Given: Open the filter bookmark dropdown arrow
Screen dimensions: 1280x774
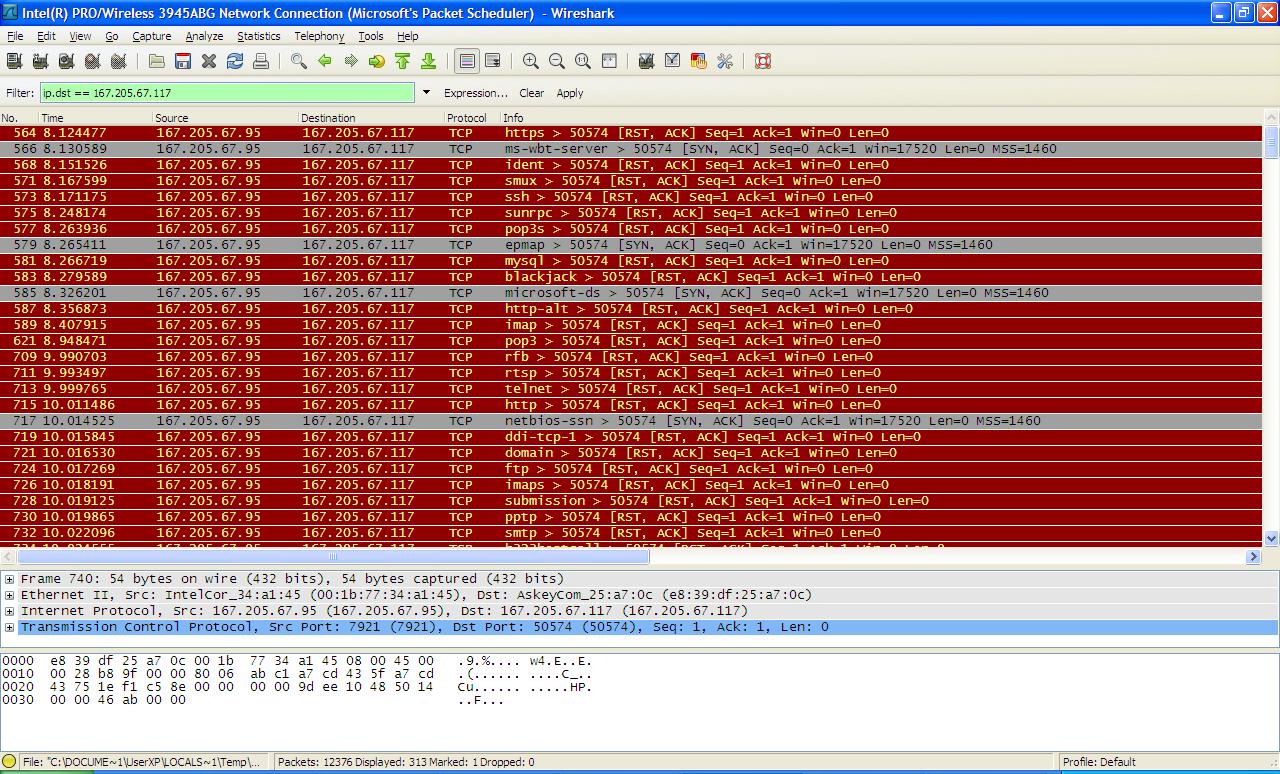Looking at the screenshot, I should pos(426,92).
